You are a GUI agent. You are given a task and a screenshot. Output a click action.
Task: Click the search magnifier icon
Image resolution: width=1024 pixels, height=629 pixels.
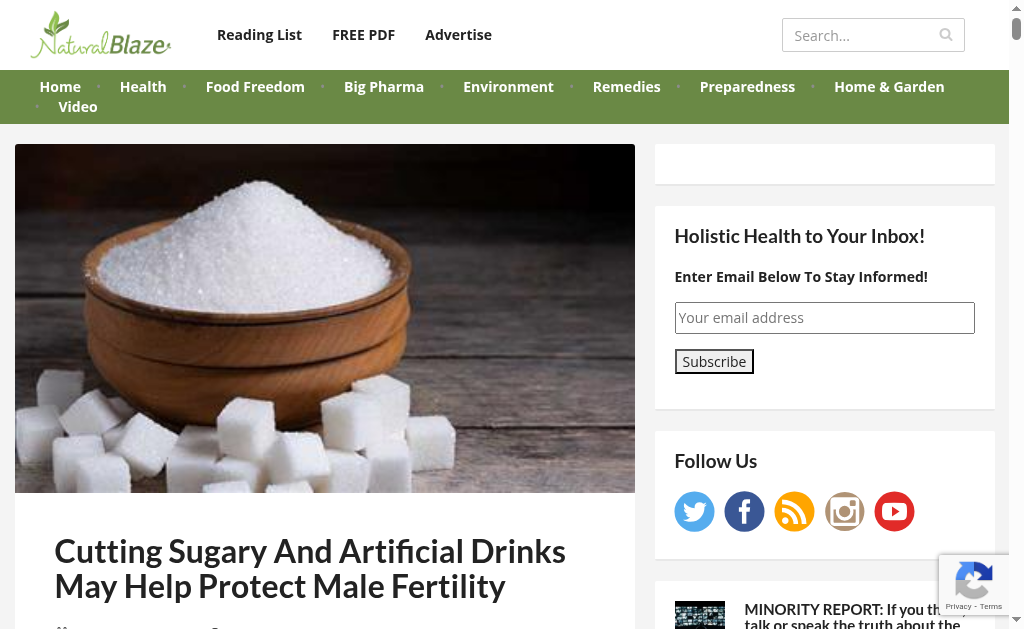[x=946, y=35]
